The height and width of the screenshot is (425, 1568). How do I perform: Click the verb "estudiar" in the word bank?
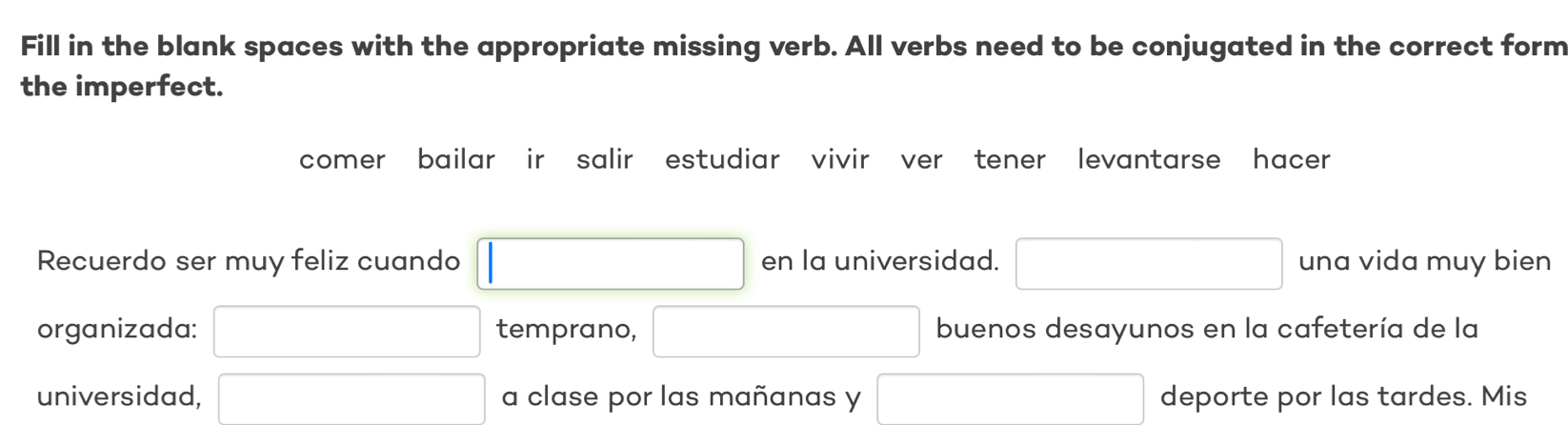722,160
